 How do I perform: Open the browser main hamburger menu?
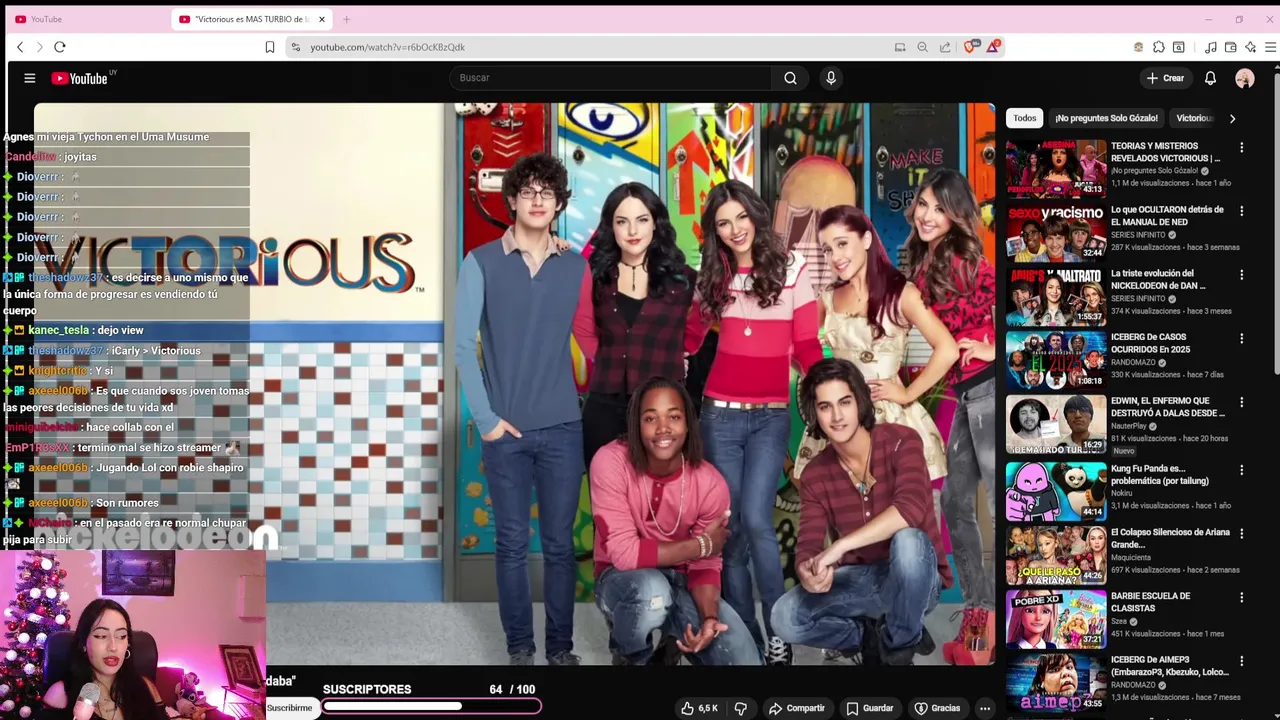pyautogui.click(x=1270, y=47)
